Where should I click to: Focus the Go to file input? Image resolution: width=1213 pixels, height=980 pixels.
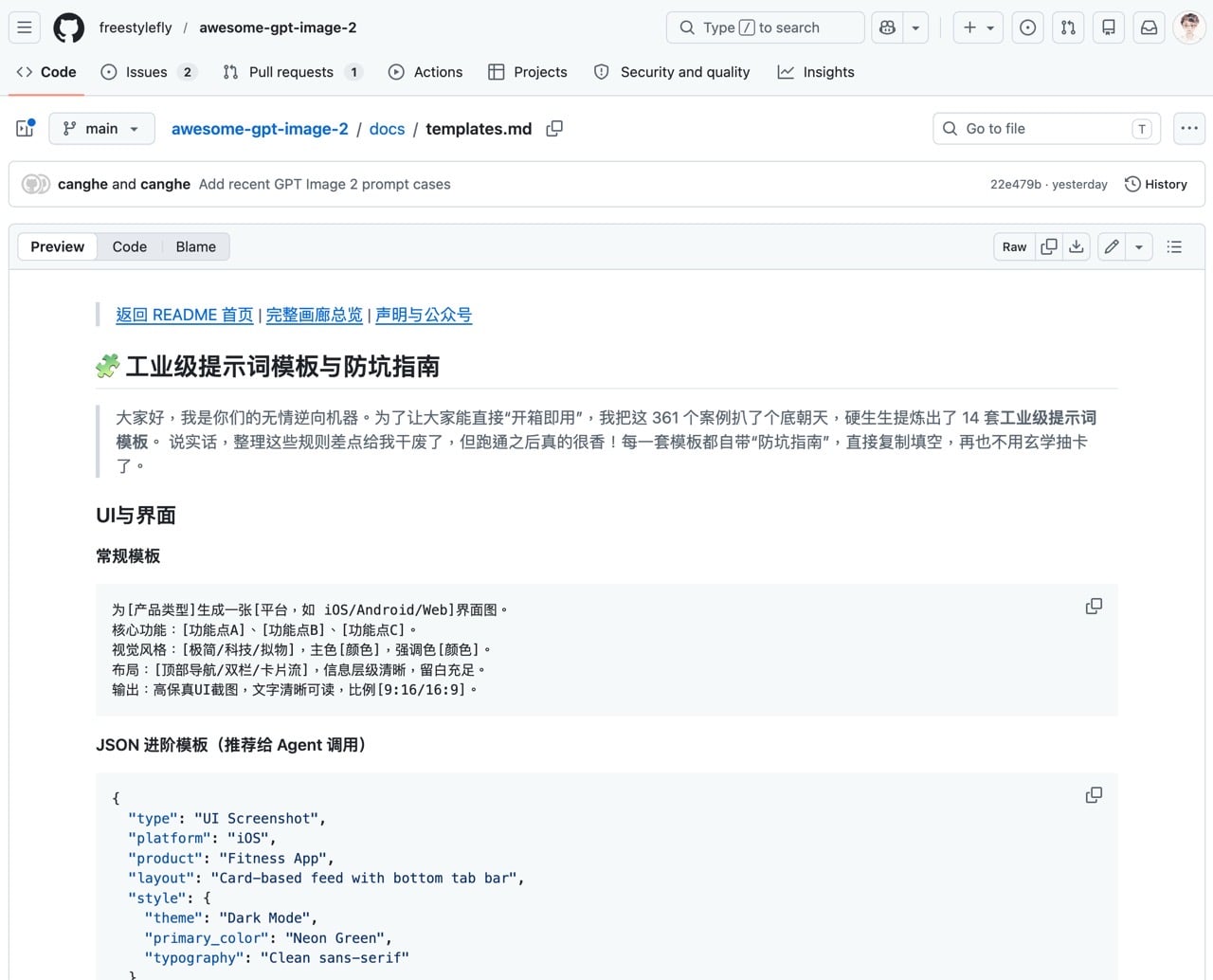pos(1042,128)
